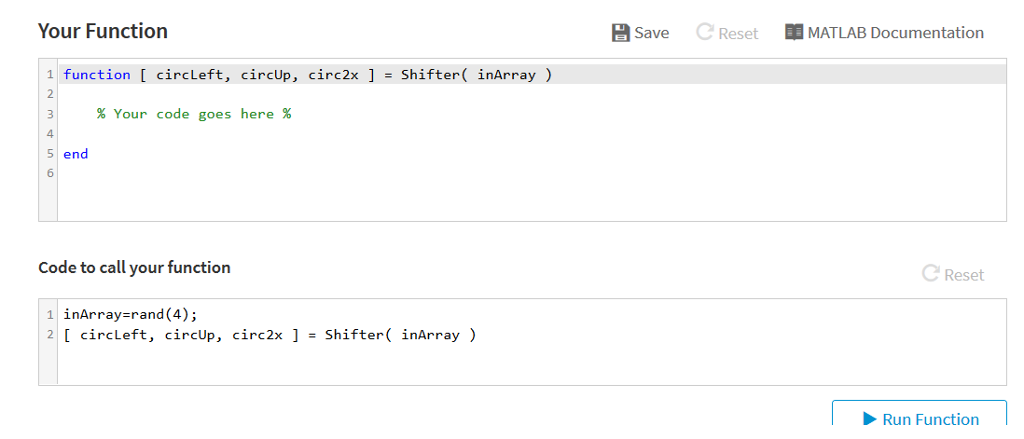1024x439 pixels.
Task: Save the function code
Action: pyautogui.click(x=640, y=33)
